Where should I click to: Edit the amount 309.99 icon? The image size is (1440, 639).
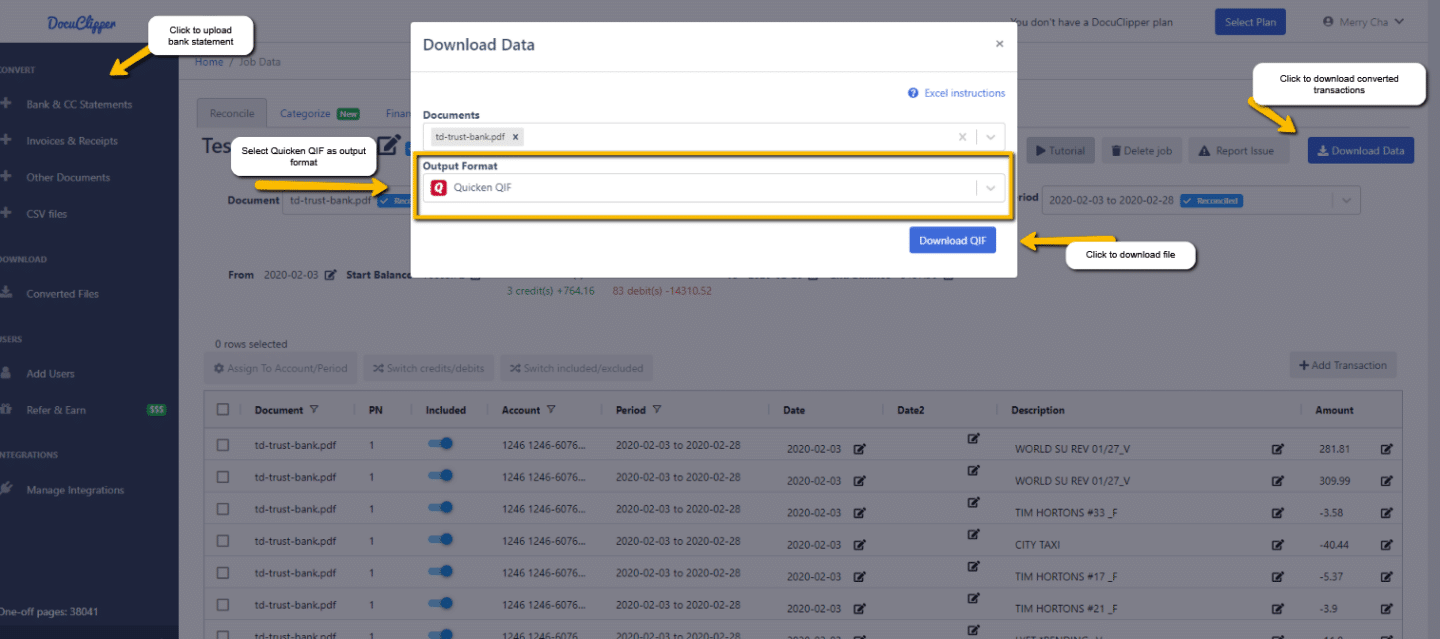coord(1387,481)
